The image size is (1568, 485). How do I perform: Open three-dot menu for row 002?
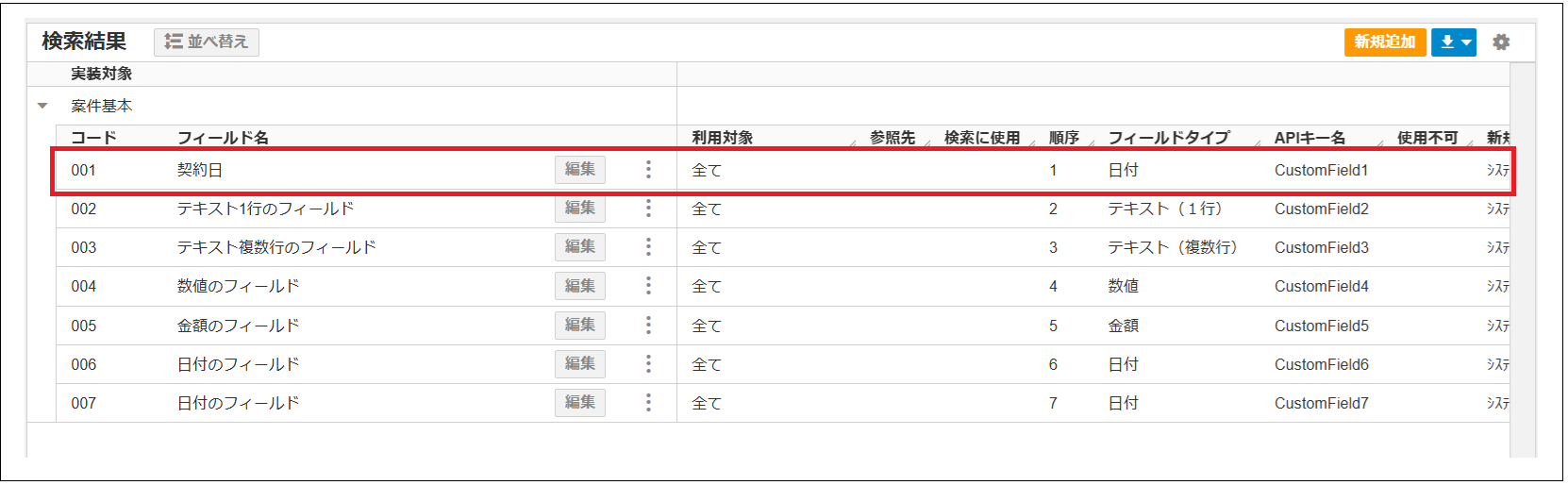[648, 209]
